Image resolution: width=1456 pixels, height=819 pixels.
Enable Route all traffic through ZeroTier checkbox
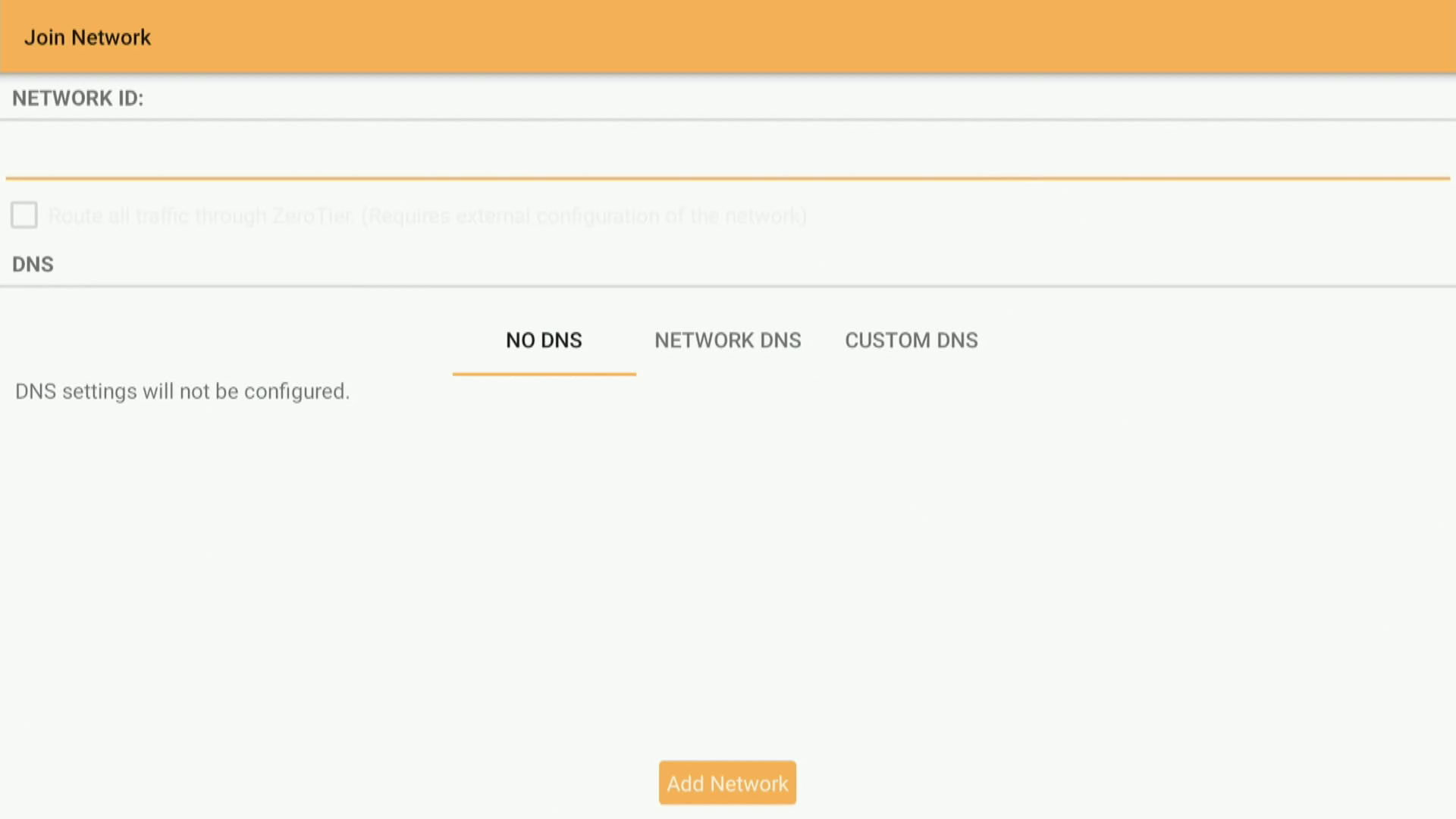pyautogui.click(x=24, y=215)
